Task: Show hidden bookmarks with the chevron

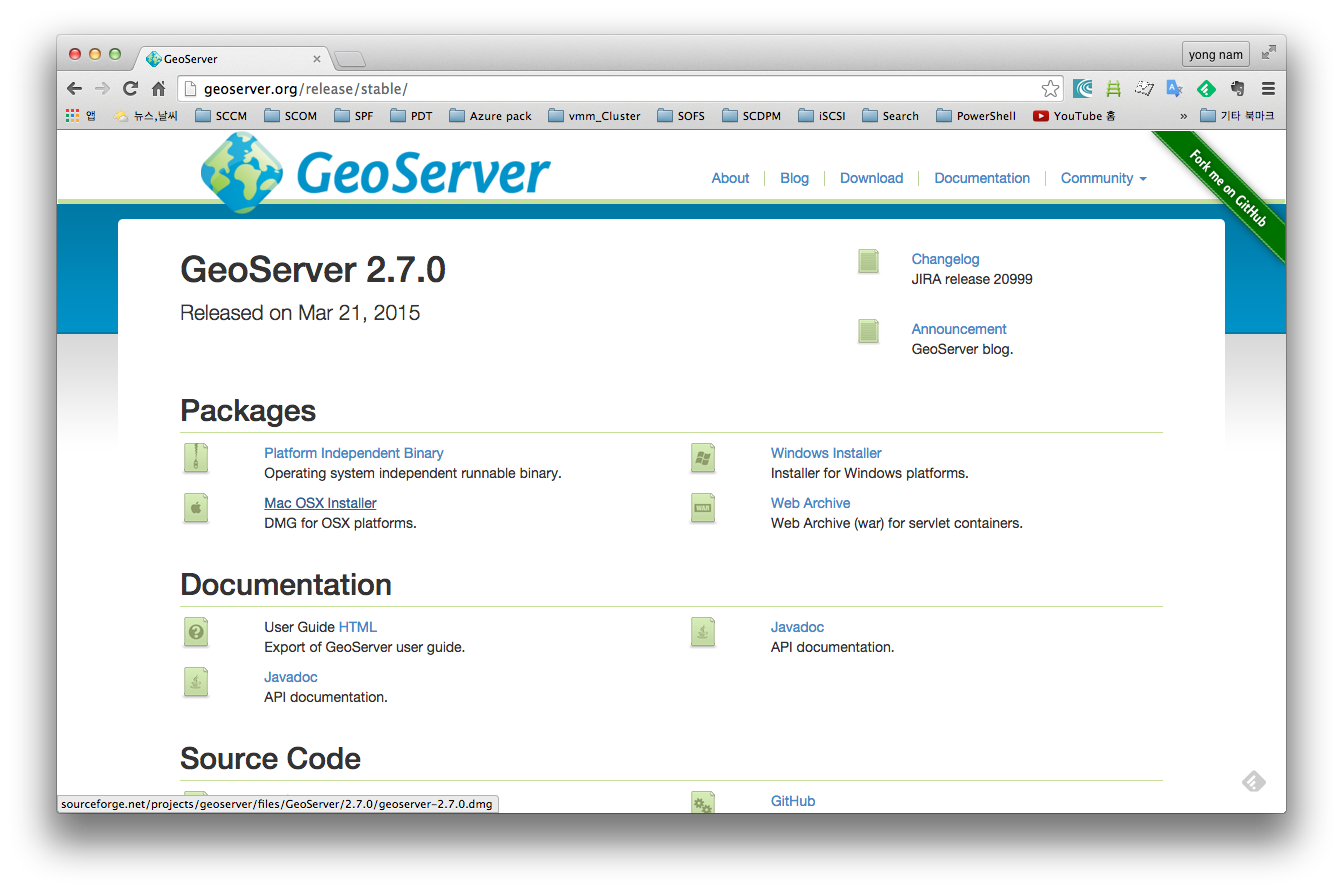Action: [1184, 116]
